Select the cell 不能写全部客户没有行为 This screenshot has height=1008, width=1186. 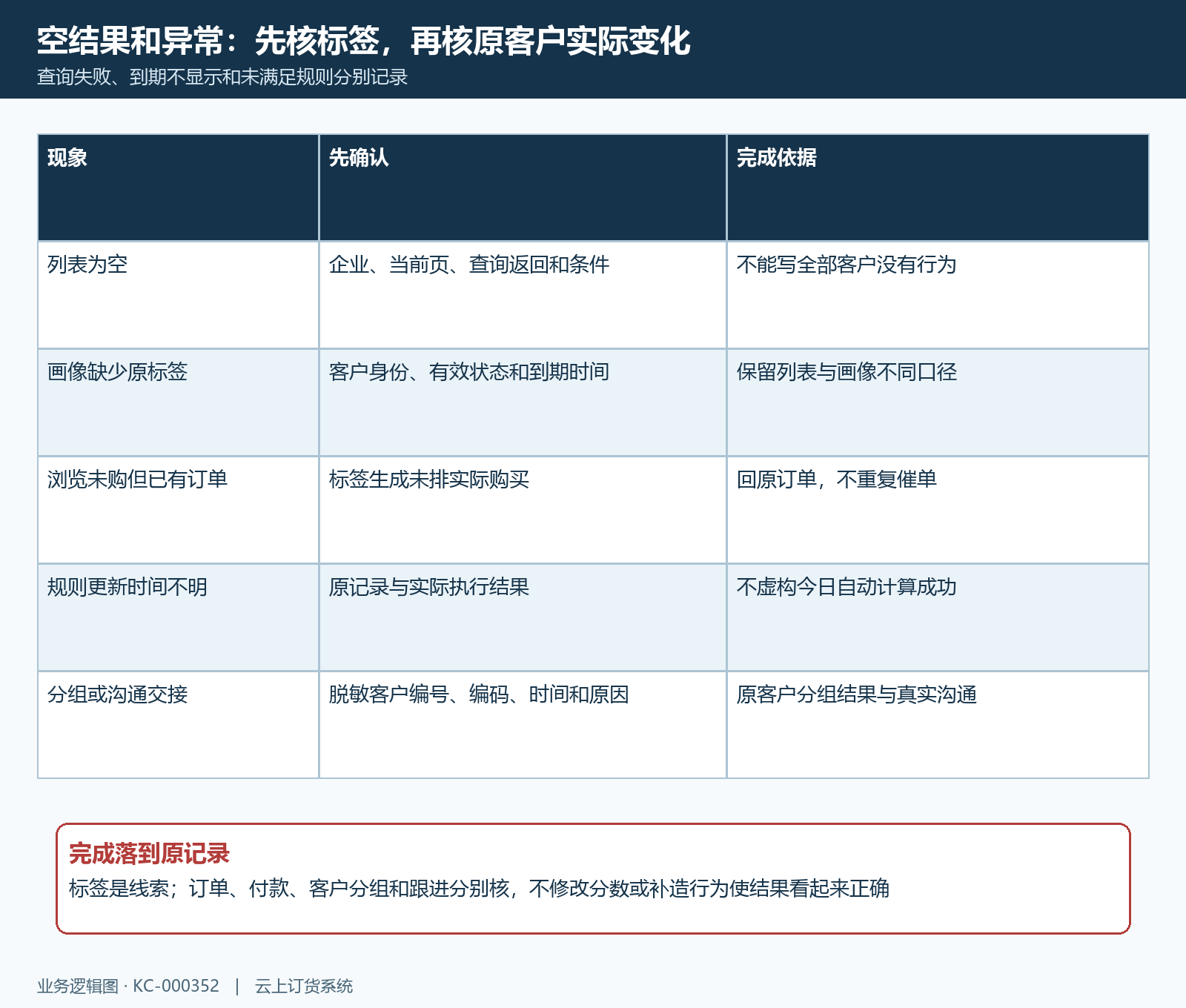pos(938,295)
